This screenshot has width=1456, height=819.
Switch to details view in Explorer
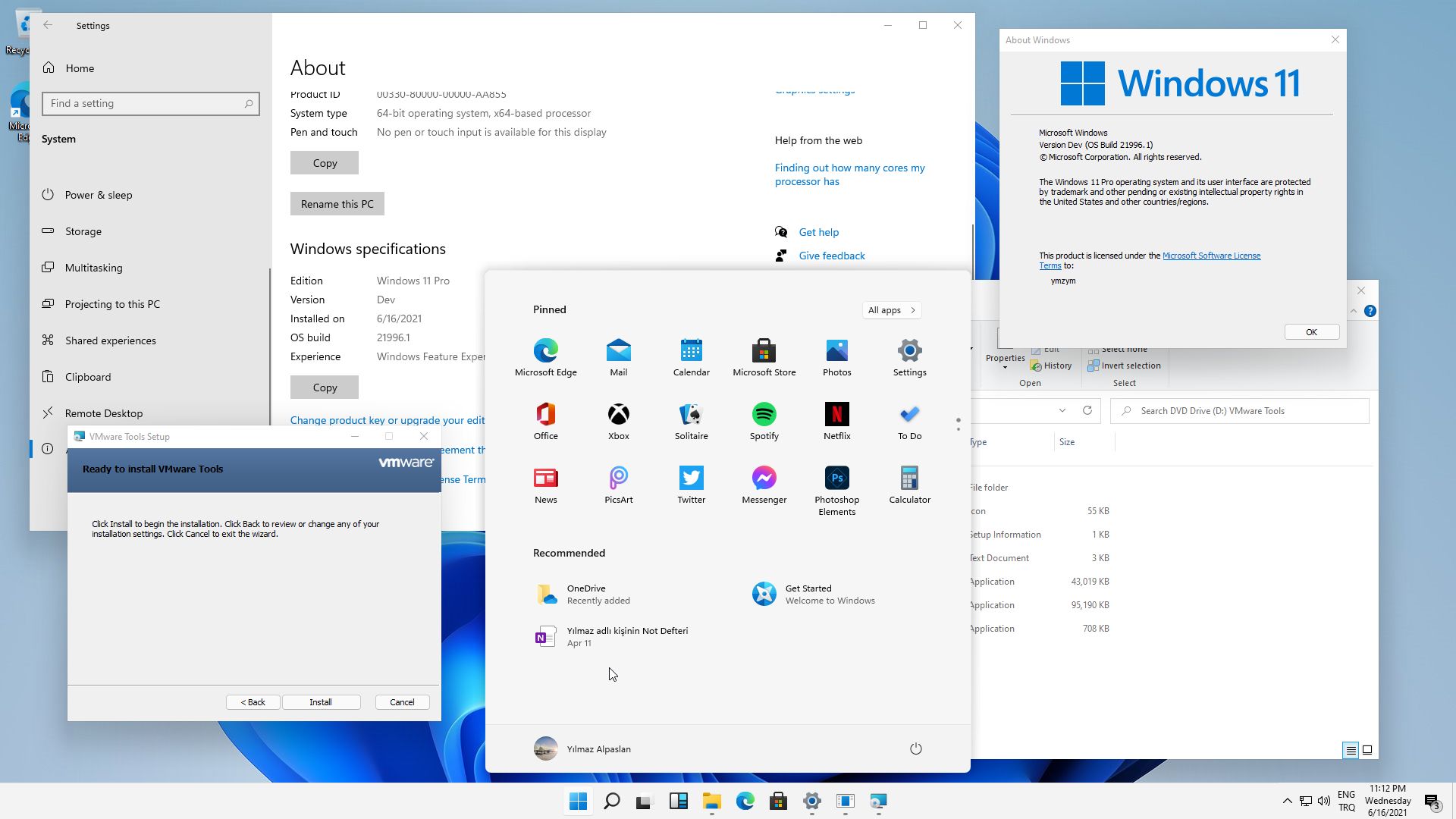1351,750
